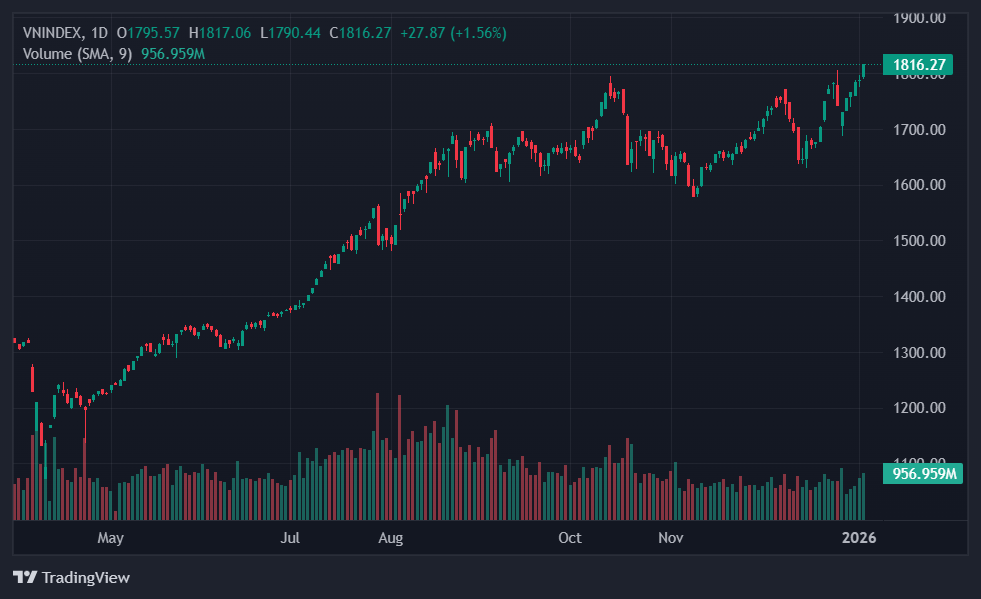Click the TradingView logo icon
The image size is (981, 599).
[25, 577]
